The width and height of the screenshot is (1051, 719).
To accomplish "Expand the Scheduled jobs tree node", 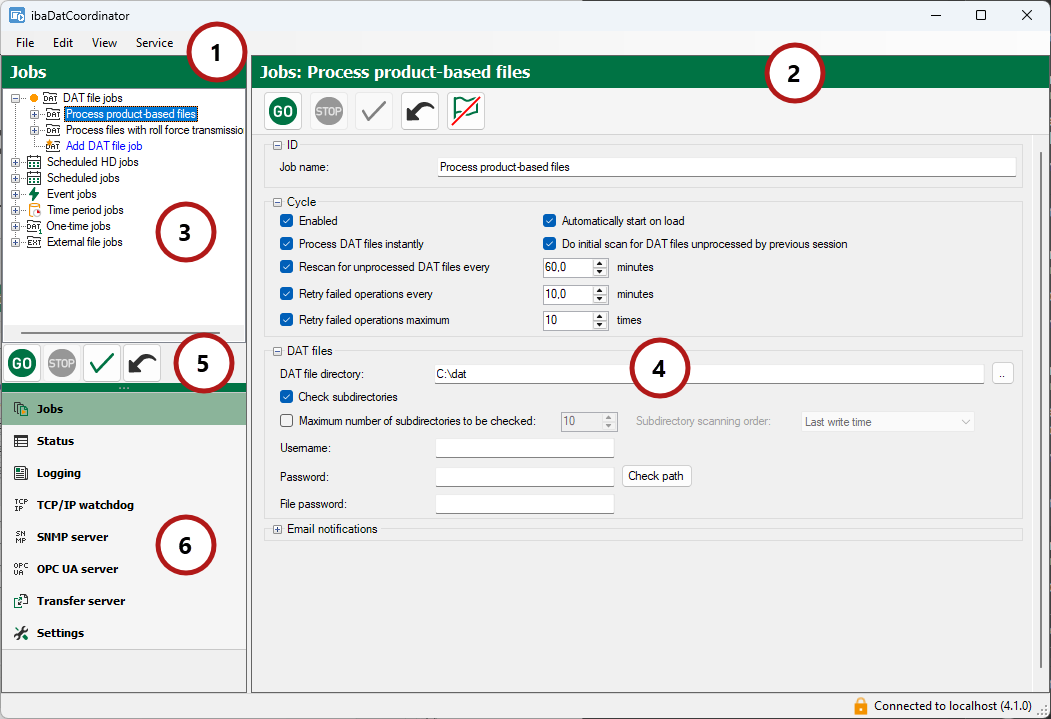I will 15,178.
